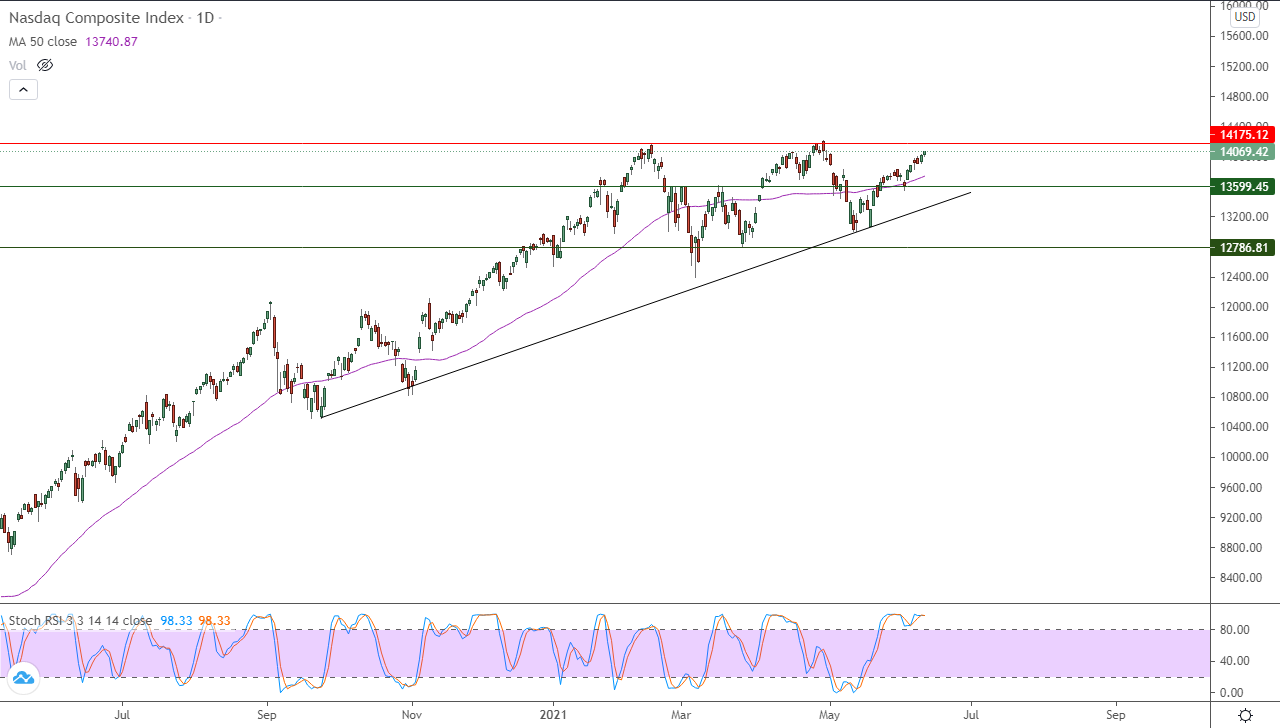This screenshot has width=1280, height=728.
Task: Click the 80.00 Stoch RSI axis label
Action: point(1234,629)
